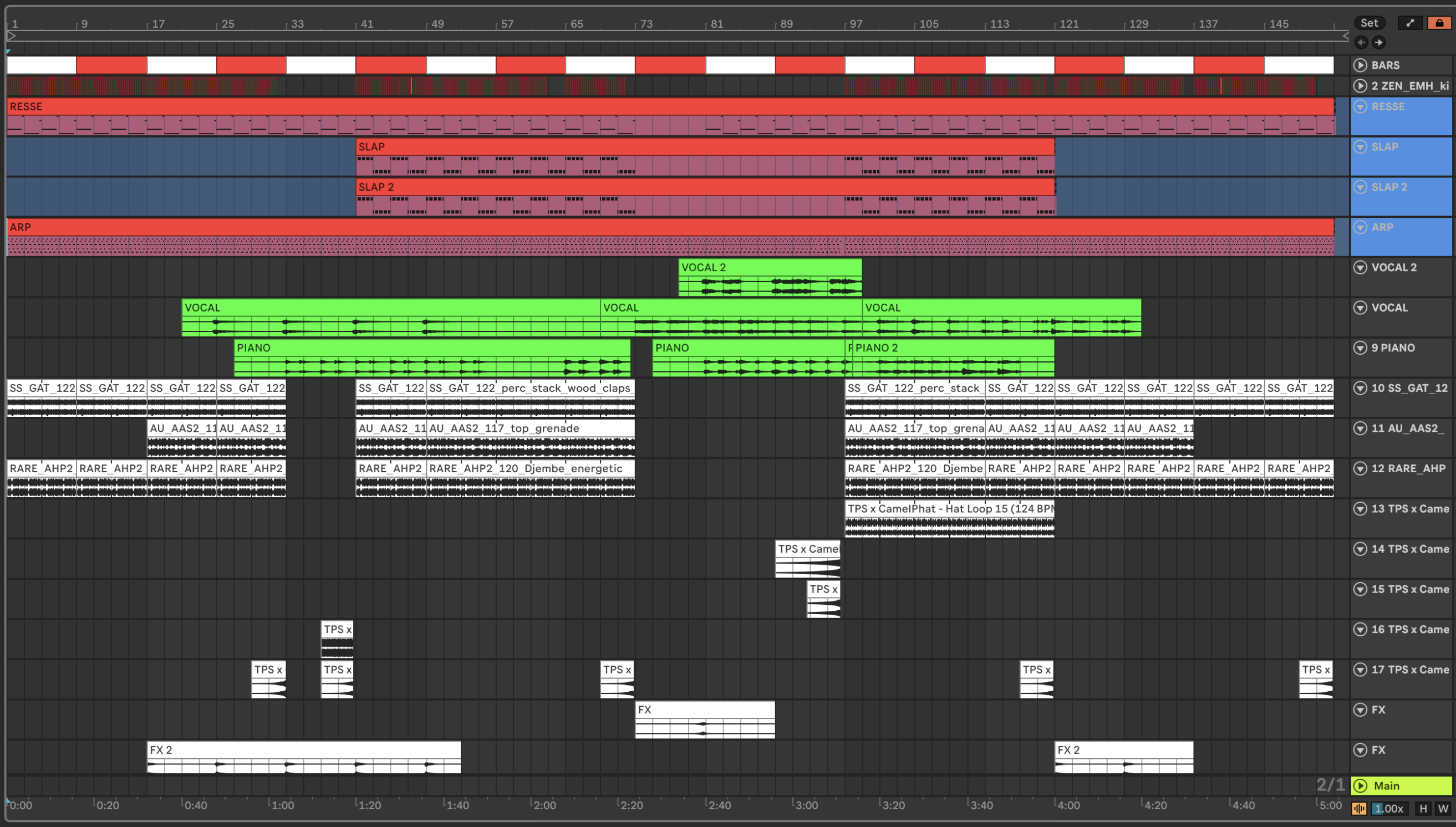Click the H optimize height button
Viewport: 1456px width, 827px height.
[x=1423, y=808]
